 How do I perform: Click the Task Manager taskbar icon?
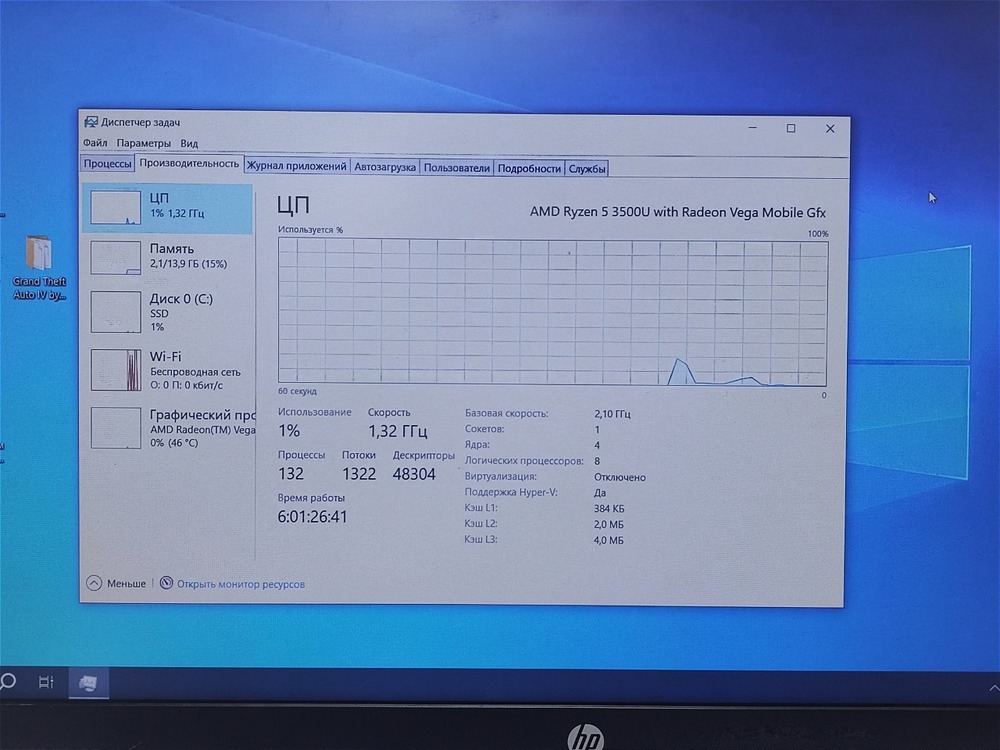tap(88, 683)
